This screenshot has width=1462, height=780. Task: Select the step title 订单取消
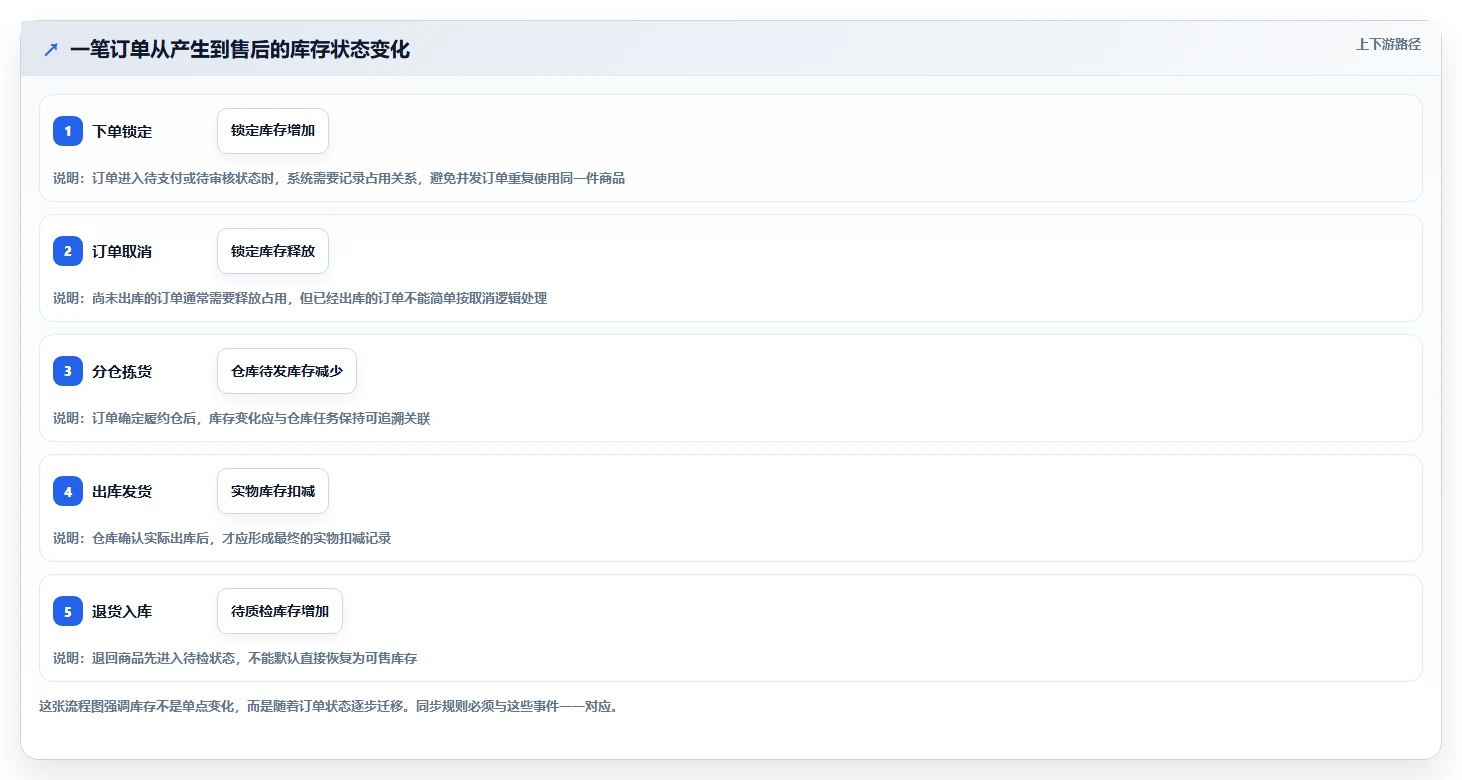(x=122, y=251)
